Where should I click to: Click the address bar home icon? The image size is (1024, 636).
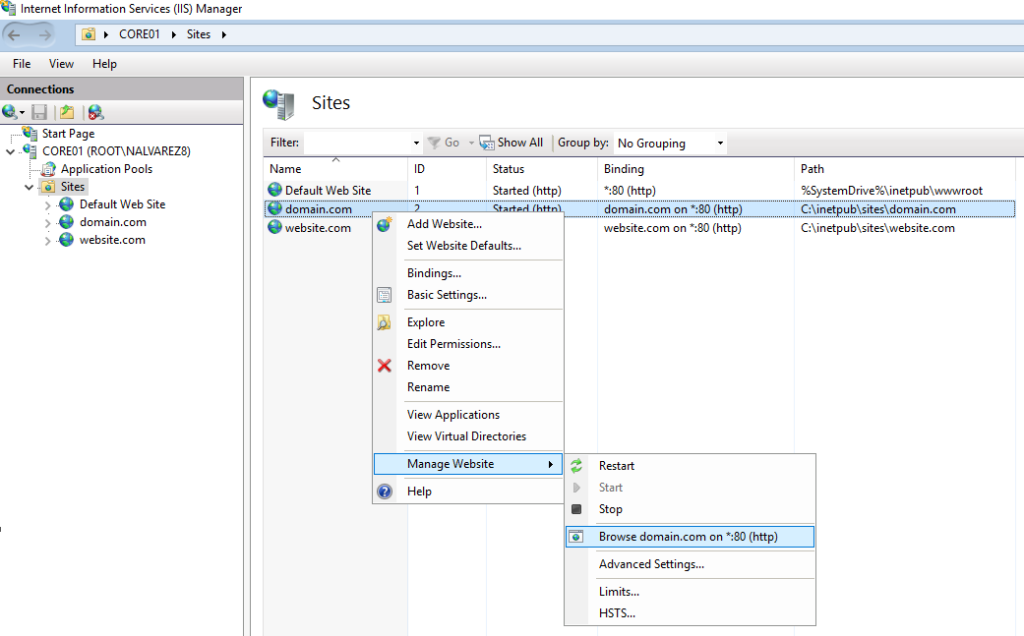pyautogui.click(x=88, y=34)
